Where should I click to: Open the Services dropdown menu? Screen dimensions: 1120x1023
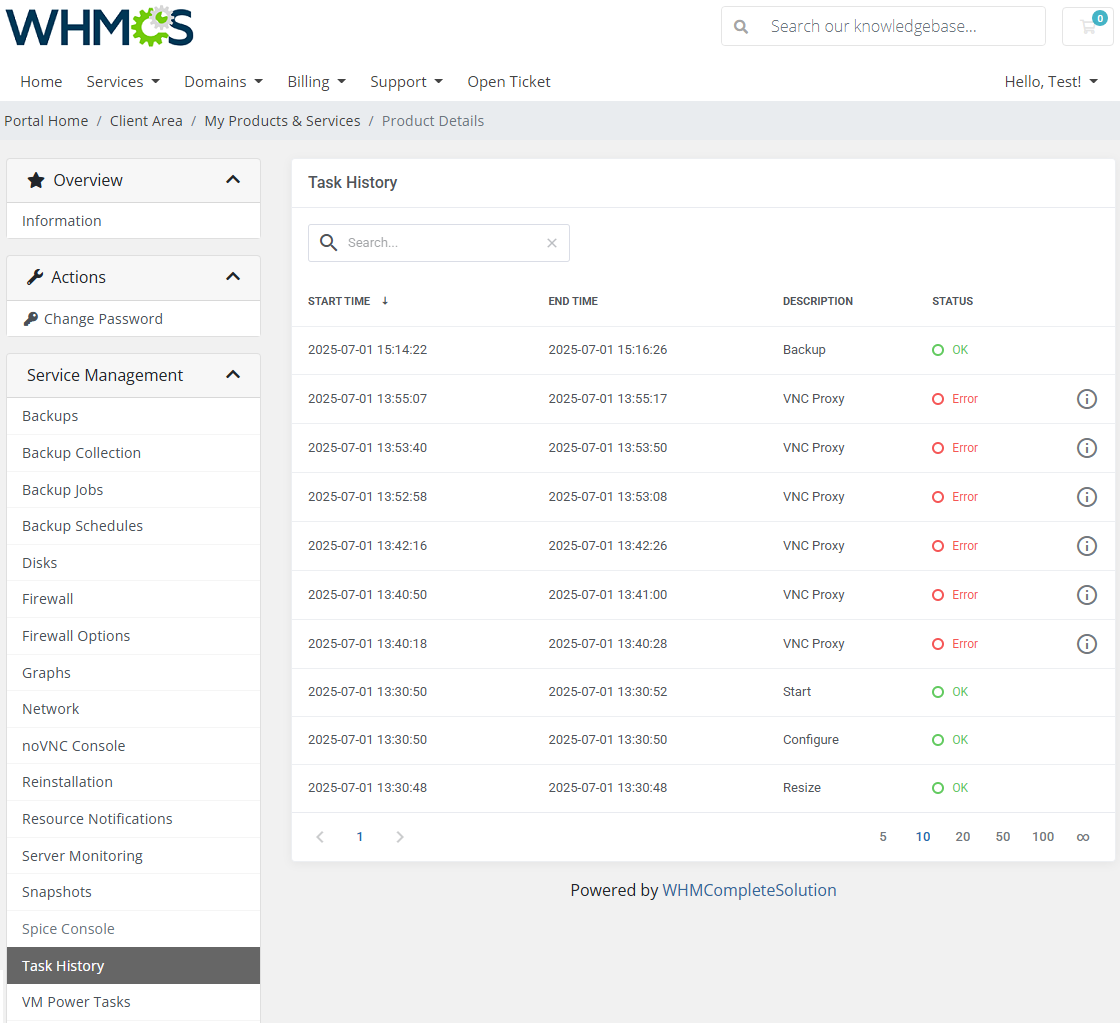[122, 82]
